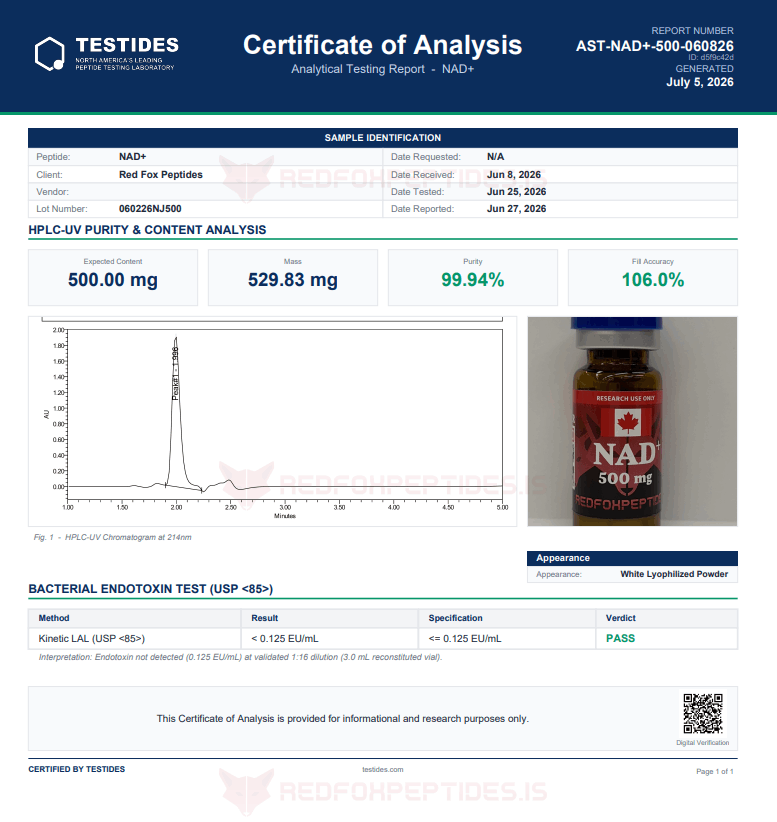Click the 'Method' column header

[x=53, y=618]
